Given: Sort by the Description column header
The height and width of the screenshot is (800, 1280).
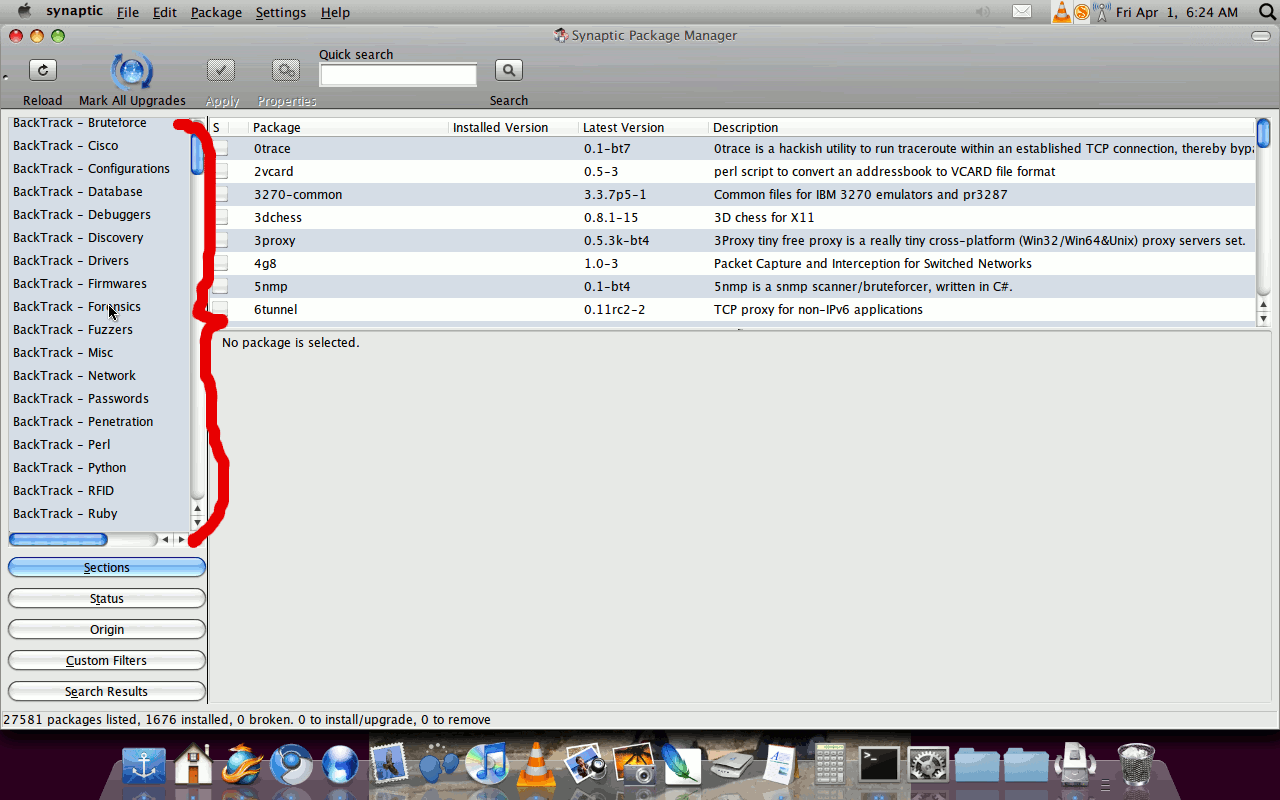Looking at the screenshot, I should tap(981, 127).
